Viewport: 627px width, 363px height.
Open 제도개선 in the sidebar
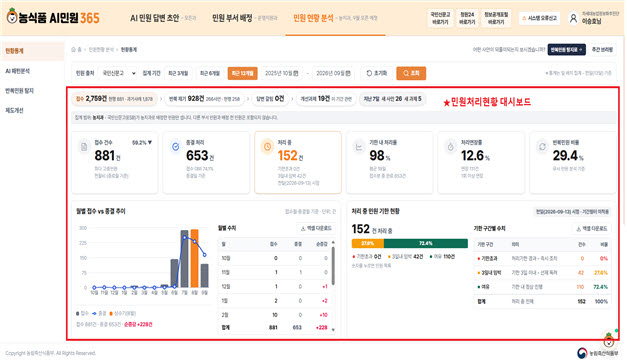[x=14, y=110]
